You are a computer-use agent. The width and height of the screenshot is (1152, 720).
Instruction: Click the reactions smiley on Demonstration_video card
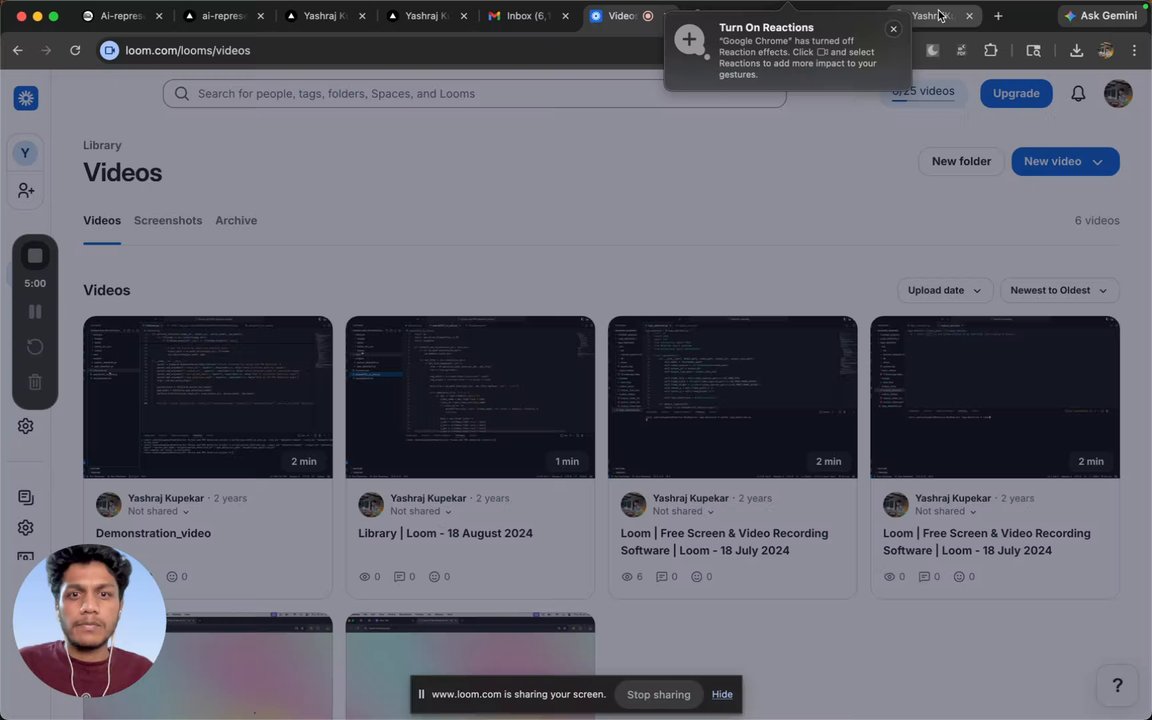[172, 577]
